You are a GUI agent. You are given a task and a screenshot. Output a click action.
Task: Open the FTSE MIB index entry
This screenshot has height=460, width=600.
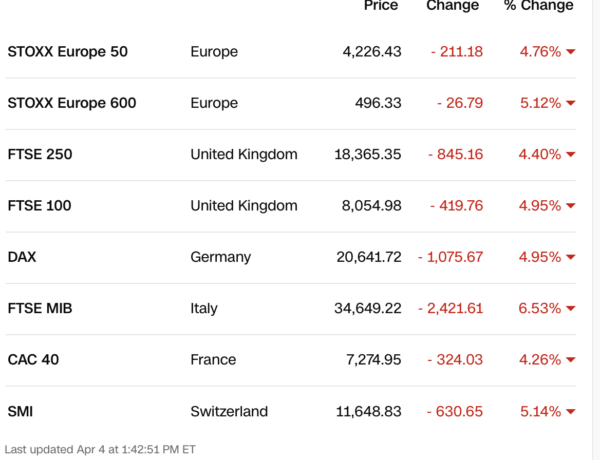(x=39, y=308)
